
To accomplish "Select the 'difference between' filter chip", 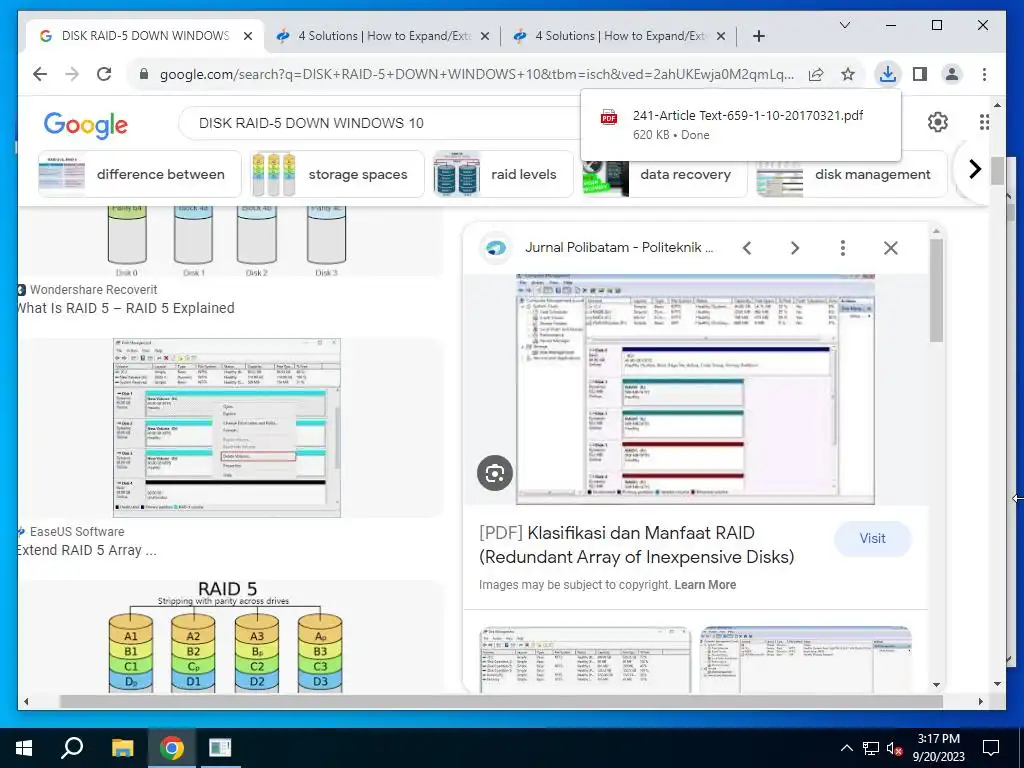I will [x=140, y=174].
